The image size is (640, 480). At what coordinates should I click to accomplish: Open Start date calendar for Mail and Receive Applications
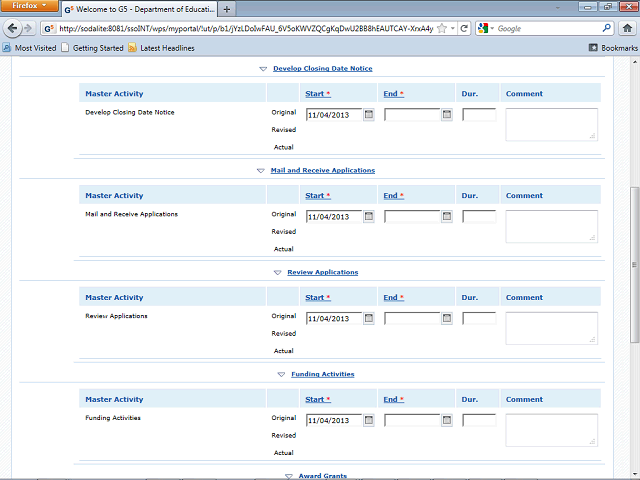[369, 216]
